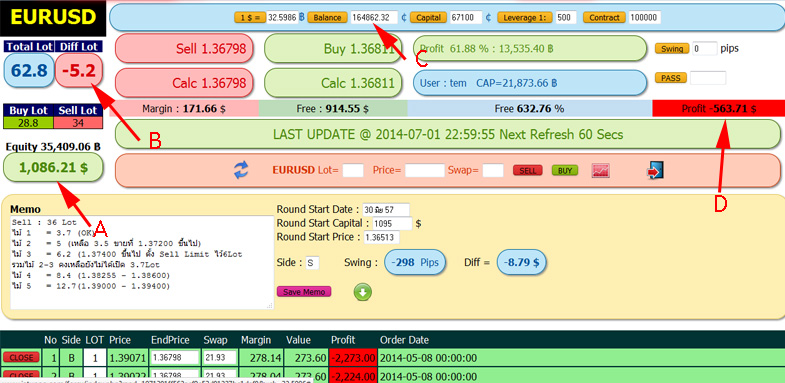Click inside the Memo text area
The image size is (785, 383).
click(x=142, y=262)
